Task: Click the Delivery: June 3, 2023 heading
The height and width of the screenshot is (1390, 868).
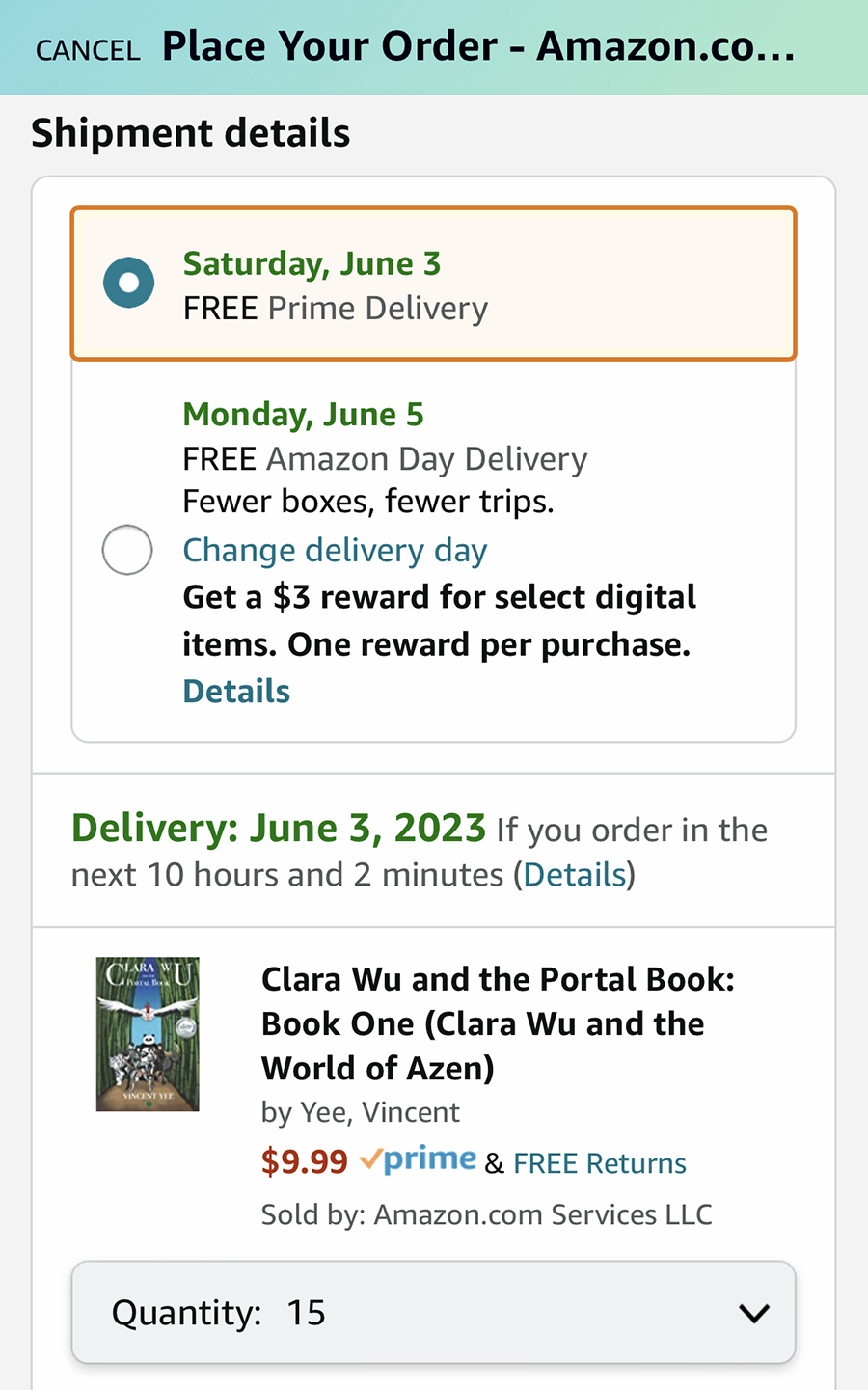Action: pyautogui.click(x=278, y=828)
